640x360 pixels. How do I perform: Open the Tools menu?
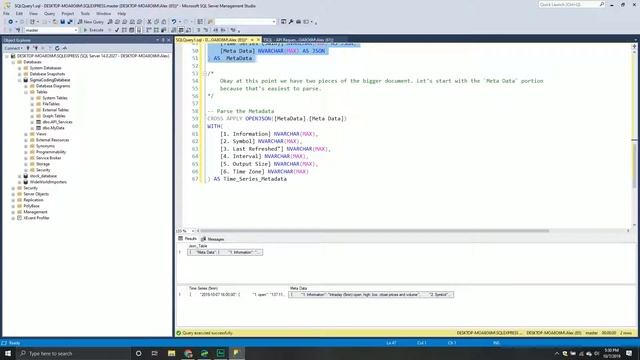click(85, 13)
